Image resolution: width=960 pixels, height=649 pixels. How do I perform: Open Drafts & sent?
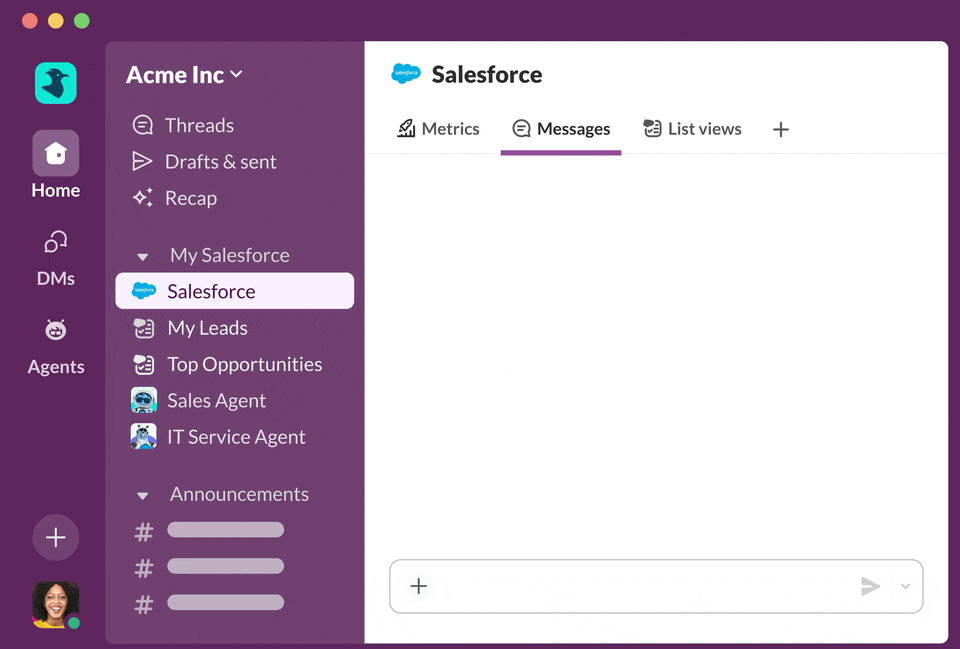(x=220, y=162)
